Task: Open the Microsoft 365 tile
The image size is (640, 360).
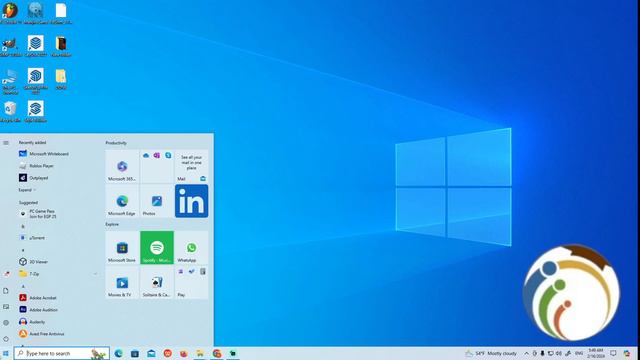Action: 122,167
